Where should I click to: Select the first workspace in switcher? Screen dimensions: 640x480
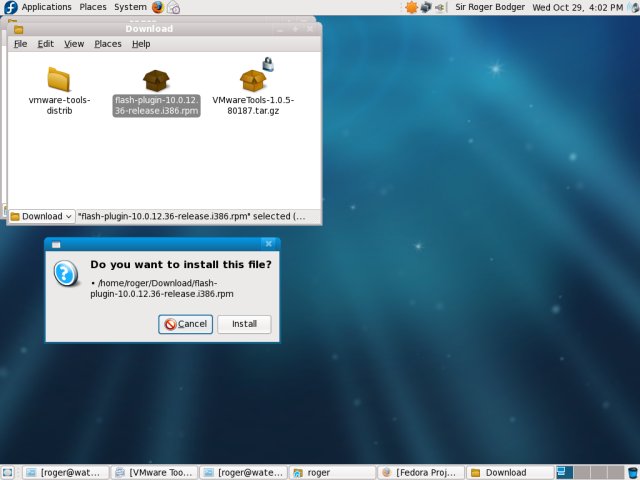(x=564, y=472)
